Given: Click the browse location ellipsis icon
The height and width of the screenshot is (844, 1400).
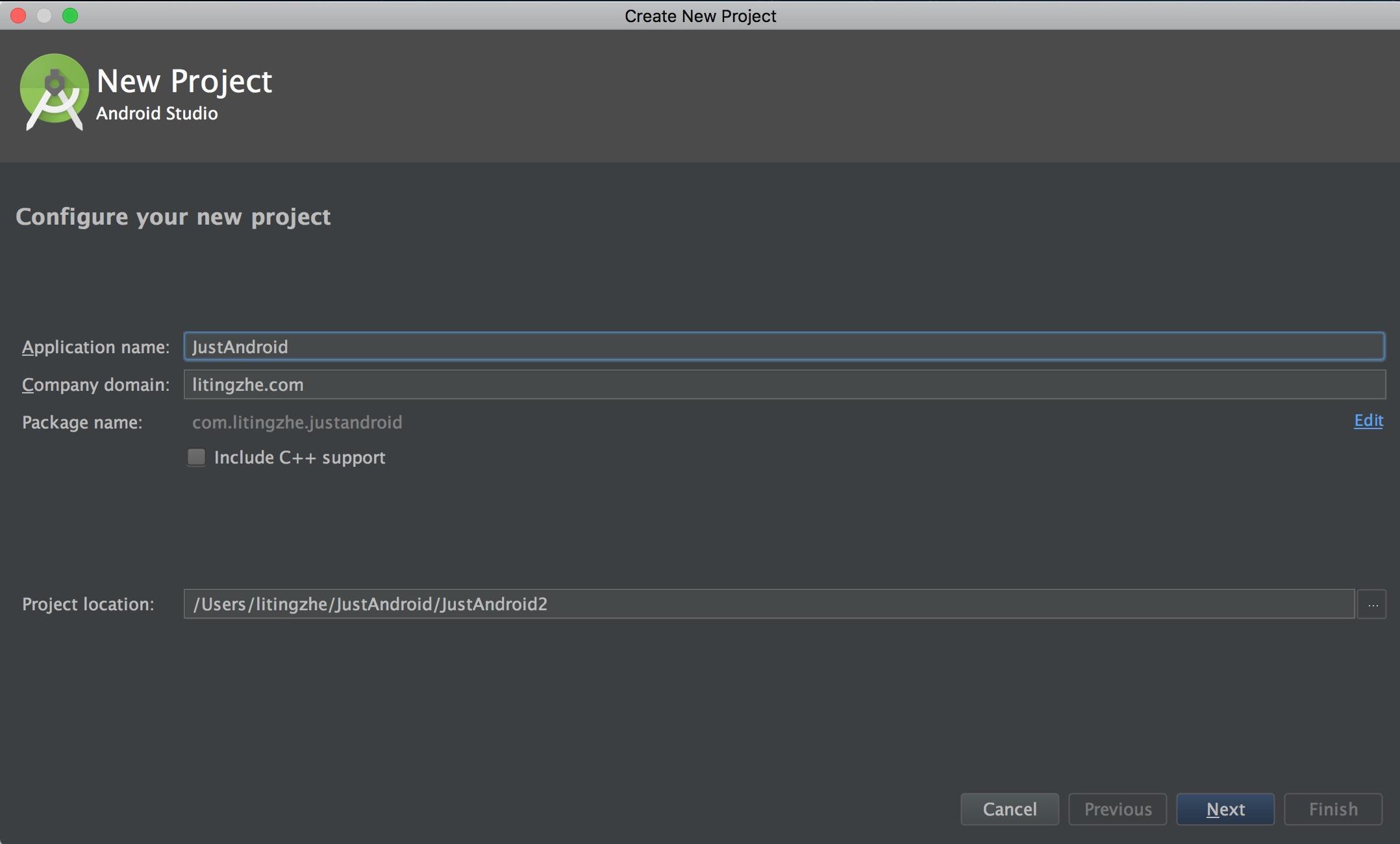Looking at the screenshot, I should [x=1373, y=603].
